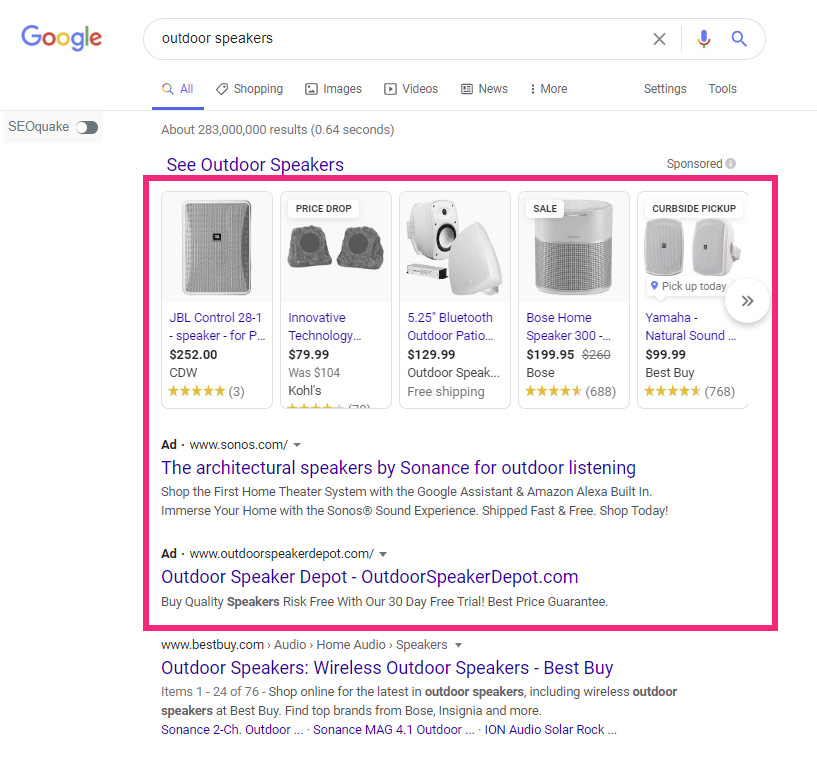Open the Sonance architectural speakers ad

398,468
